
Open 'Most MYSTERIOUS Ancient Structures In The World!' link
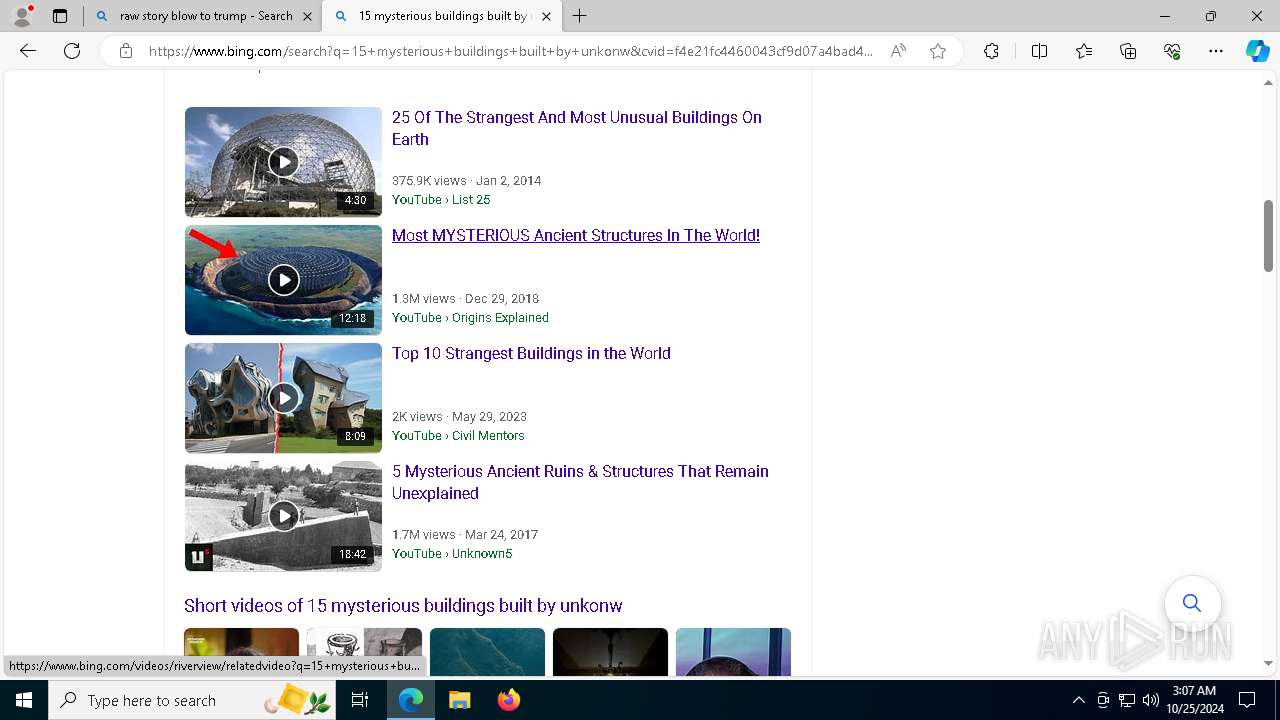point(576,235)
